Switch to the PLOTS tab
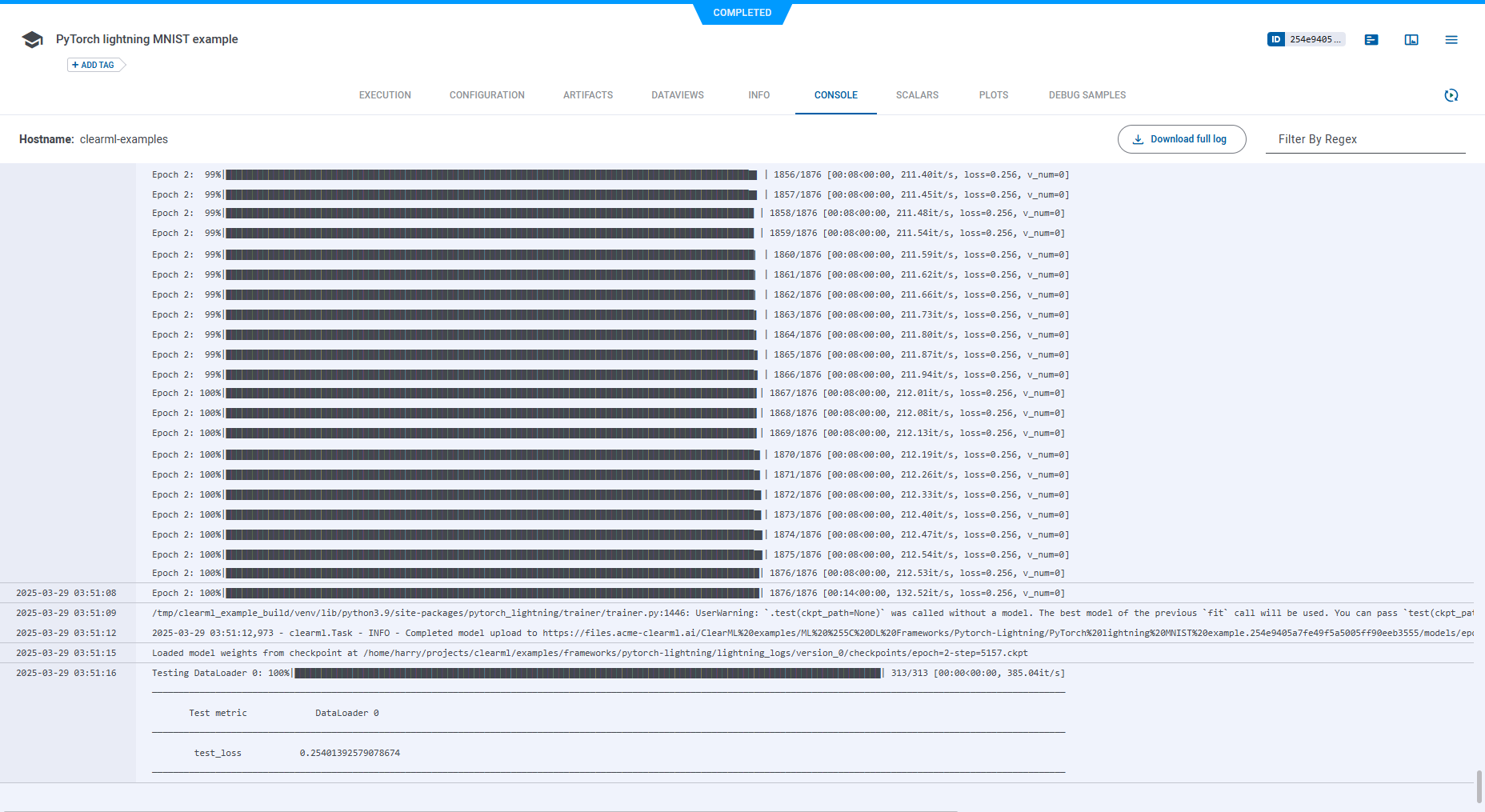This screenshot has width=1485, height=812. (x=993, y=95)
